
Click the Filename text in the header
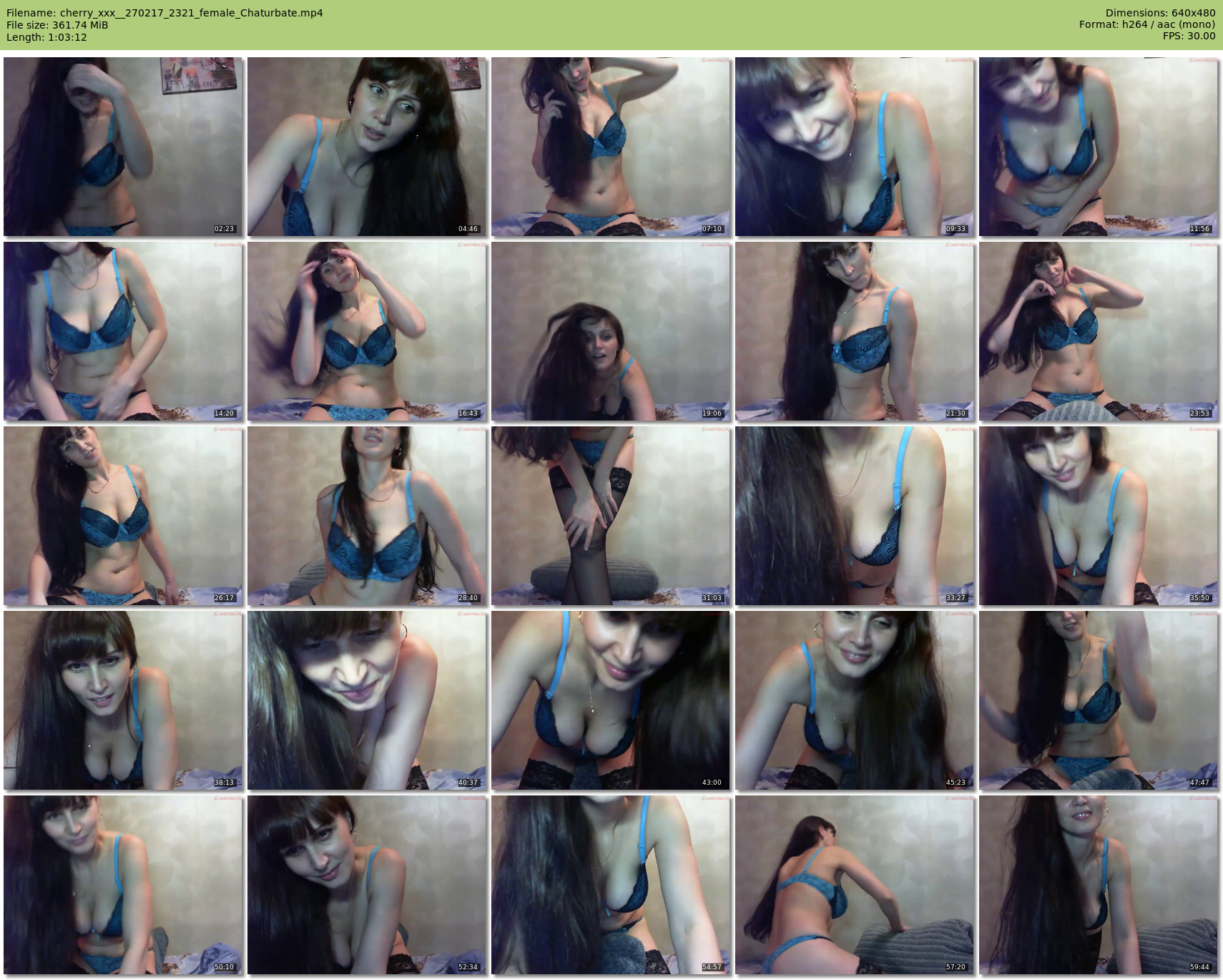pyautogui.click(x=164, y=13)
